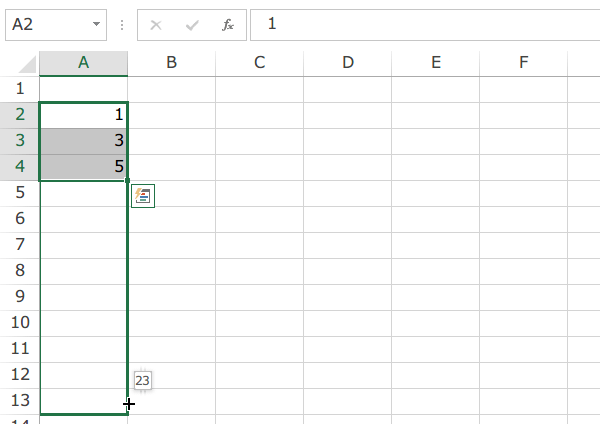600x424 pixels.
Task: Select row 5 header
Action: (x=20, y=193)
